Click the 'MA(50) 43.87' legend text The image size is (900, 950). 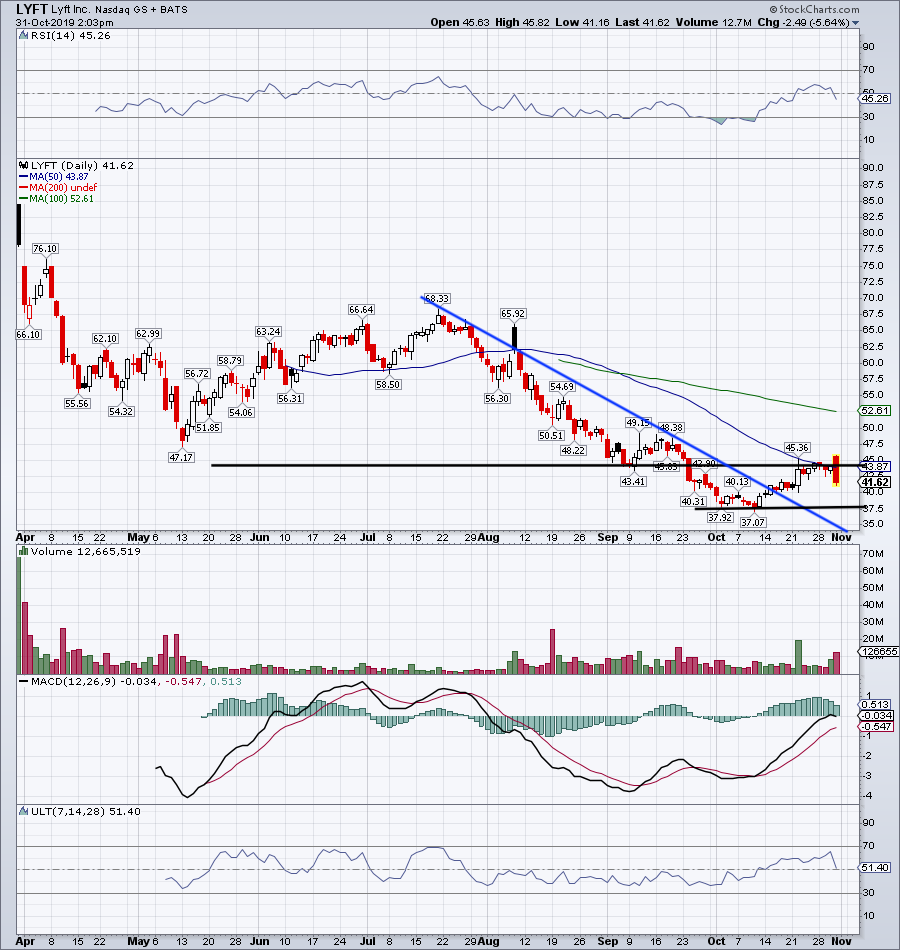(59, 176)
